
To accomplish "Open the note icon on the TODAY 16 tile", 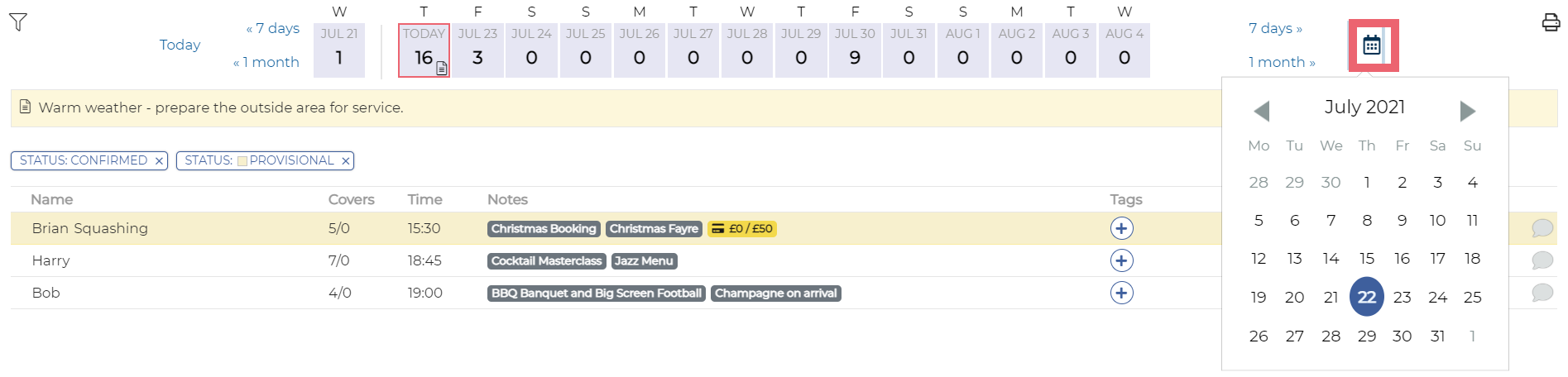I will point(442,69).
